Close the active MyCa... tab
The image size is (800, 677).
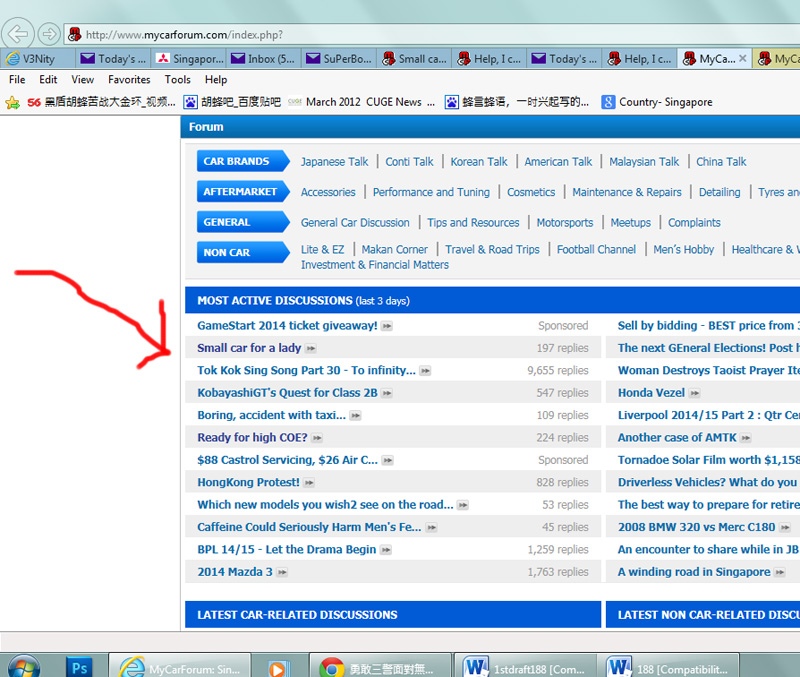click(743, 58)
